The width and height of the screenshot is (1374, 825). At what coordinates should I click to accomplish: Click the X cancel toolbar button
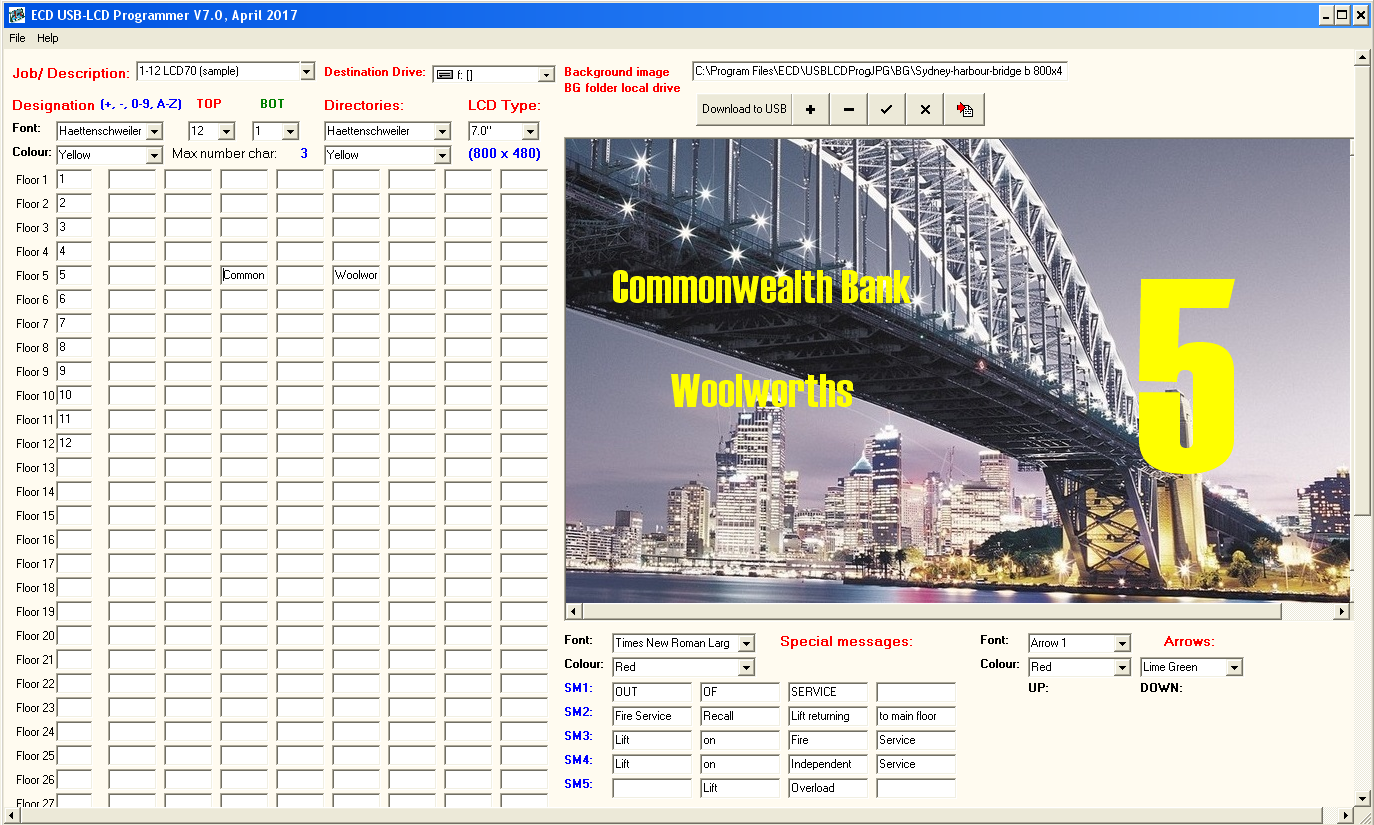(x=925, y=109)
